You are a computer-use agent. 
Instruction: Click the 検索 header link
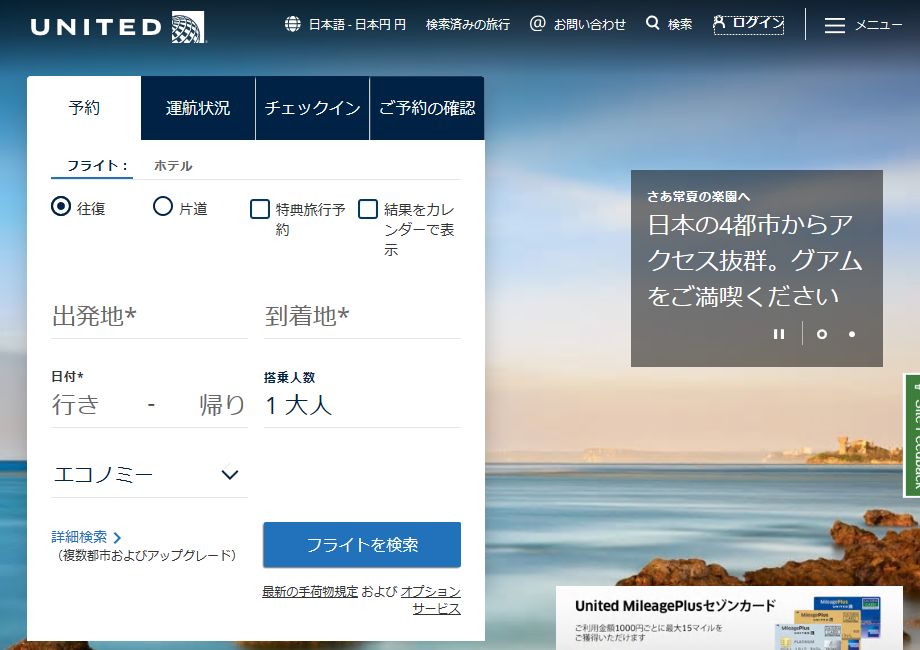point(680,24)
